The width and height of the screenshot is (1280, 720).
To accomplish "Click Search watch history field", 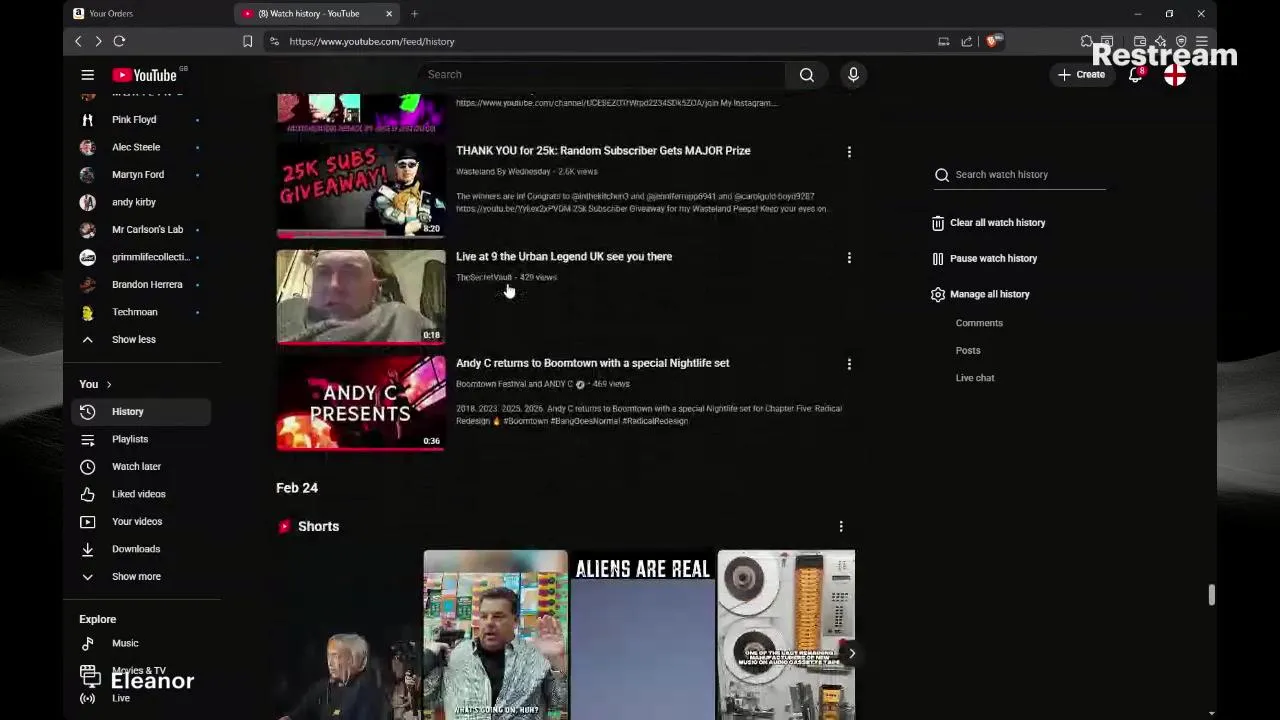I will click(x=1020, y=175).
